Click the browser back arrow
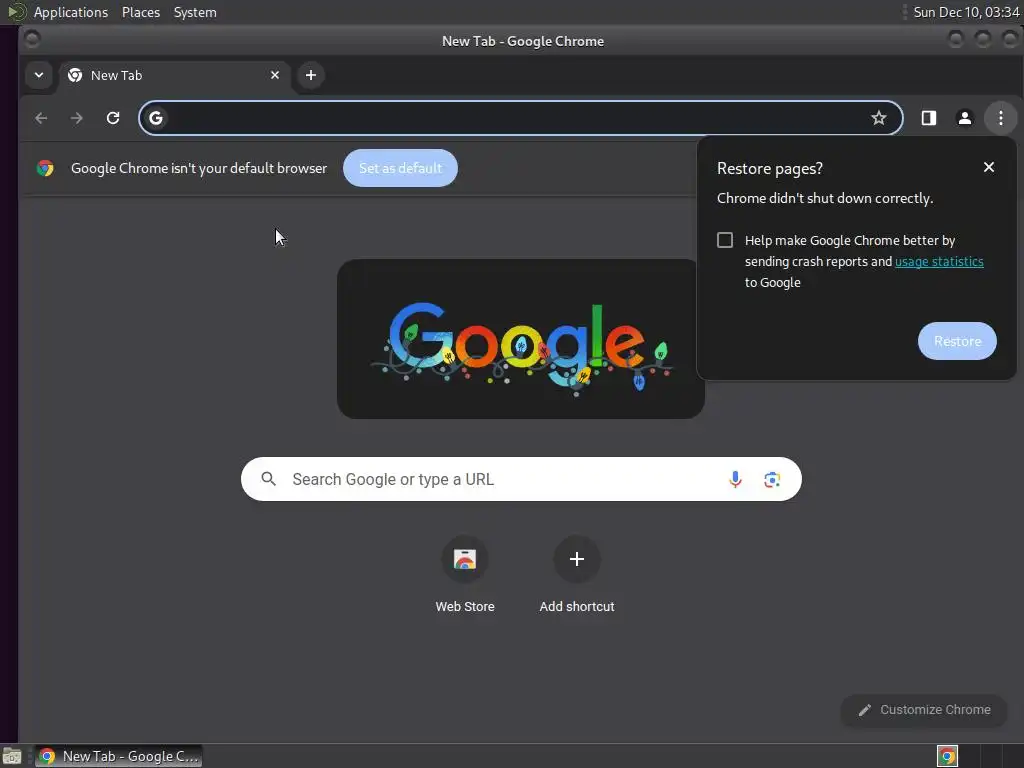Screen dimensions: 1024x768 click(41, 118)
